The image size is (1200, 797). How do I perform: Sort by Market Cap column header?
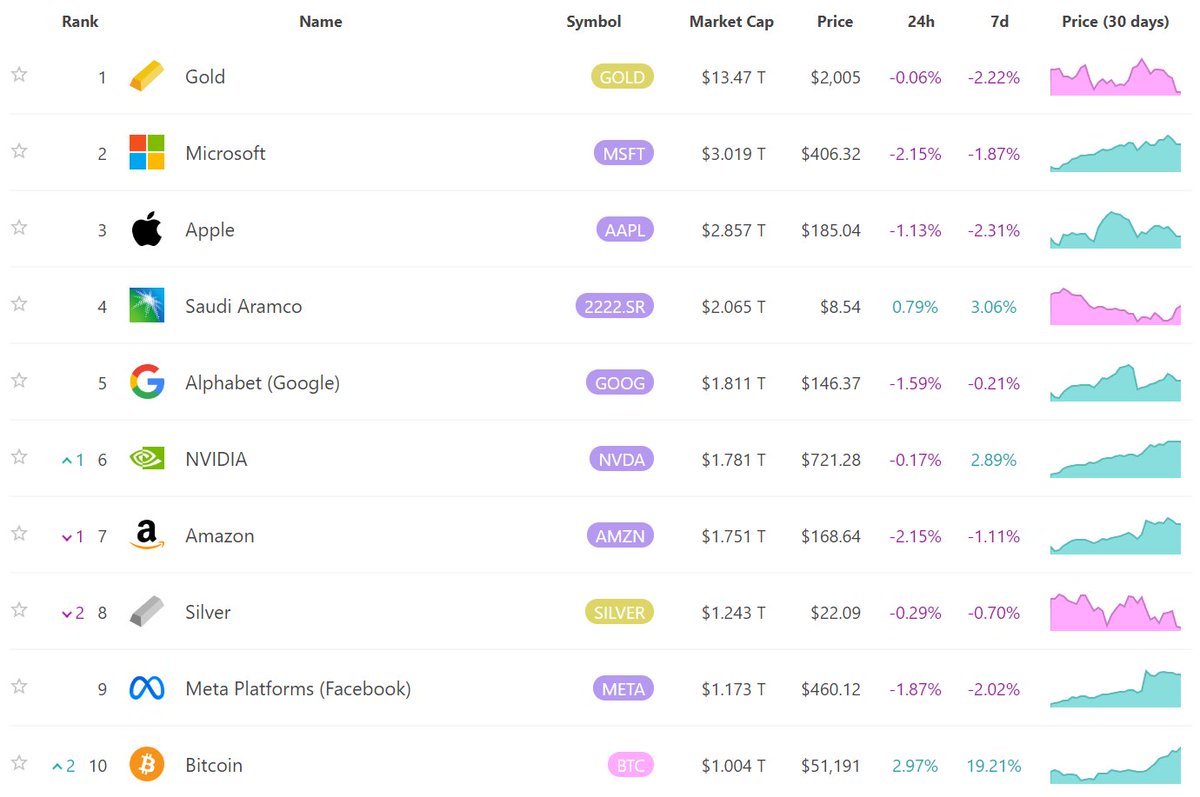point(731,22)
